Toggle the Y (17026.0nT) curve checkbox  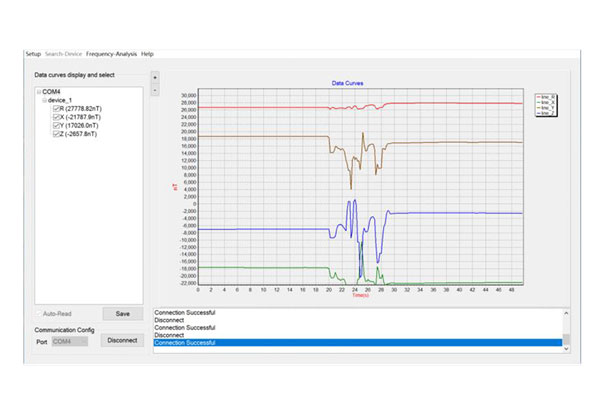(58, 126)
